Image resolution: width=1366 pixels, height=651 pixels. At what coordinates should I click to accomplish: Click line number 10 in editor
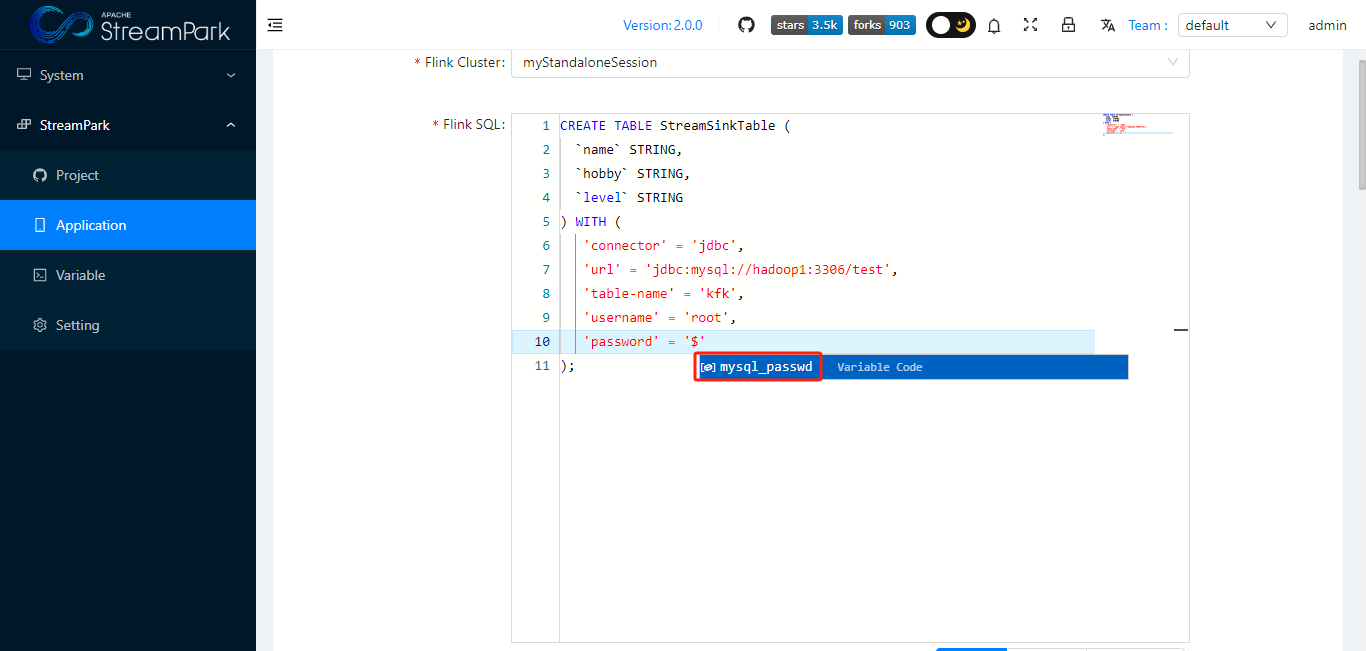[542, 342]
